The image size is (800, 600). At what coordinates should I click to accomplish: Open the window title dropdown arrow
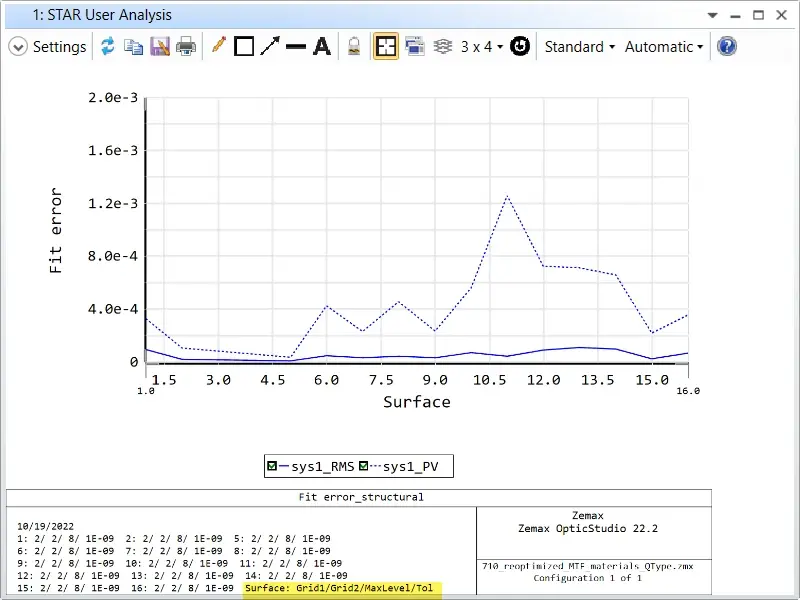click(713, 15)
